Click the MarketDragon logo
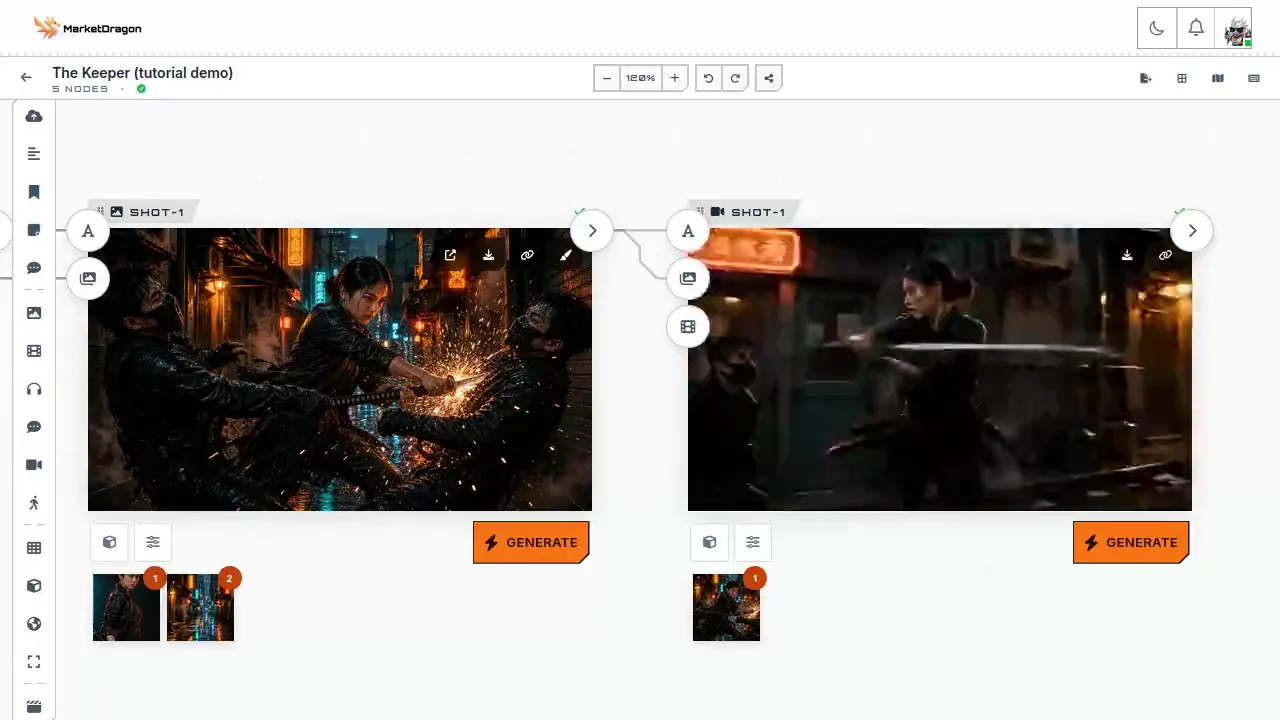Viewport: 1280px width, 720px height. pos(87,28)
